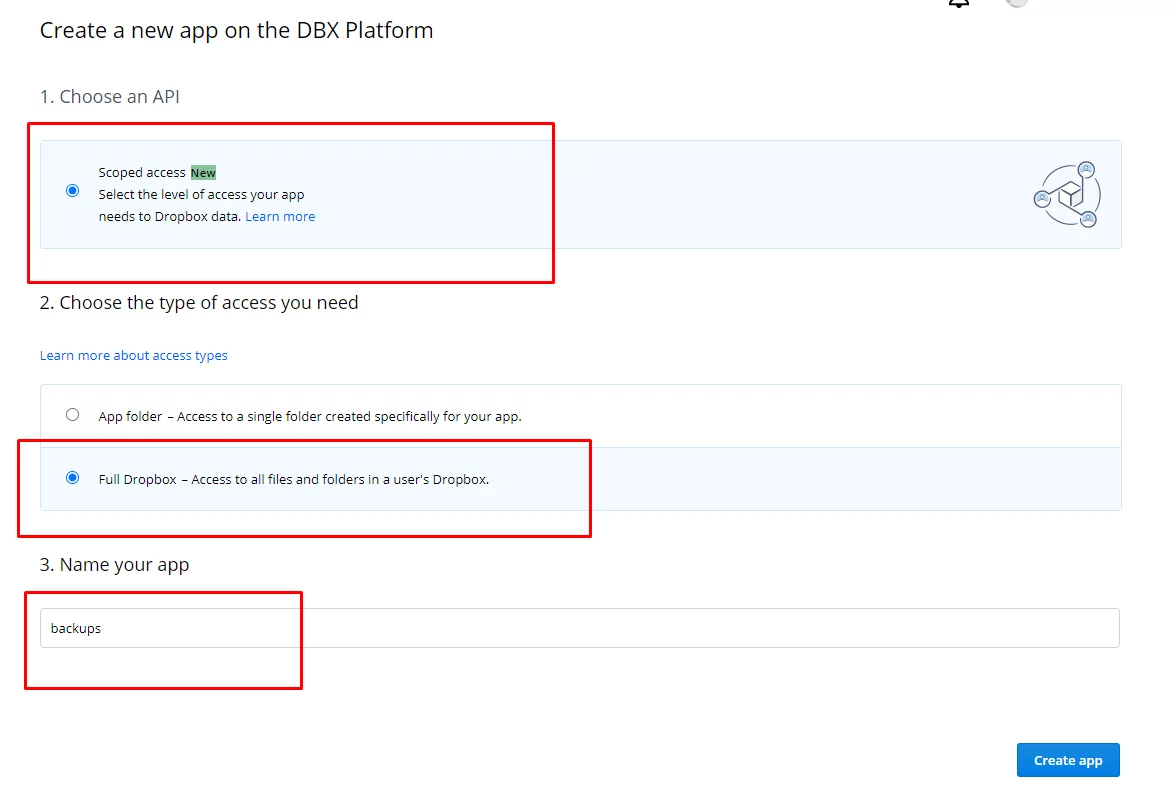Image resolution: width=1174 pixels, height=791 pixels.
Task: Click the Choose the type of access heading
Action: pos(199,302)
